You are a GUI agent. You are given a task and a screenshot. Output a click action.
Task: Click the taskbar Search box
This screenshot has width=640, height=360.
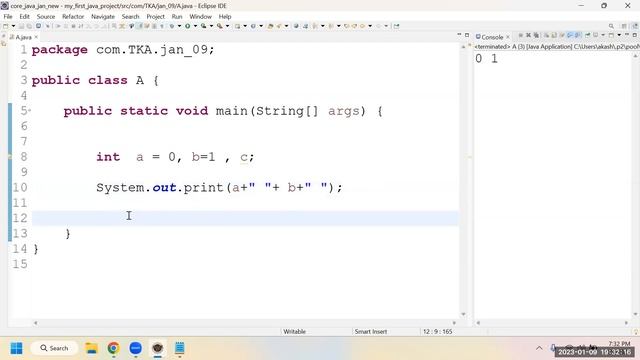tap(54, 348)
